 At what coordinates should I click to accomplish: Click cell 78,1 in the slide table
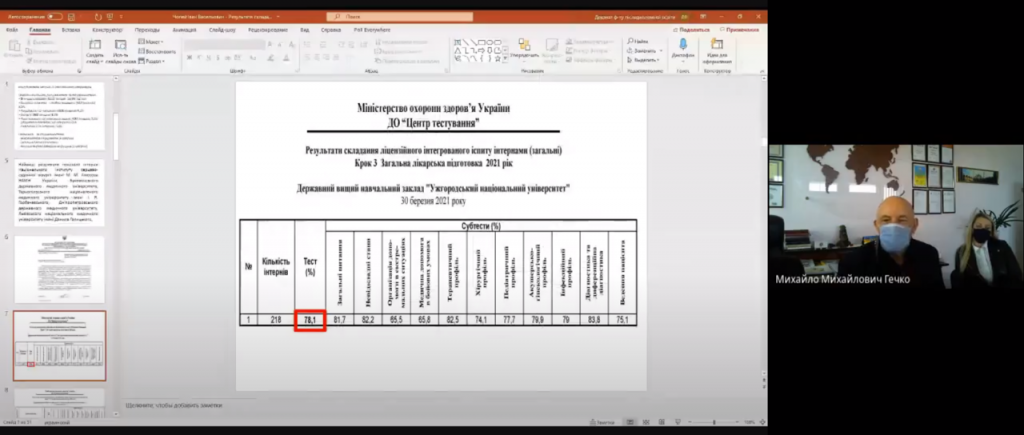click(x=310, y=320)
